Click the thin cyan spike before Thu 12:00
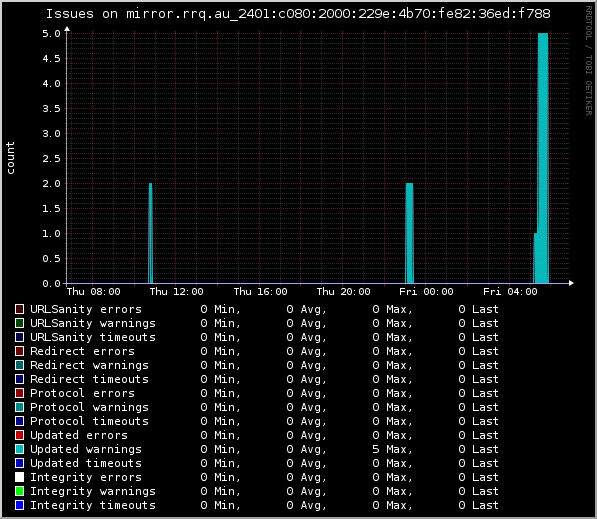This screenshot has width=597, height=519. pos(151,233)
